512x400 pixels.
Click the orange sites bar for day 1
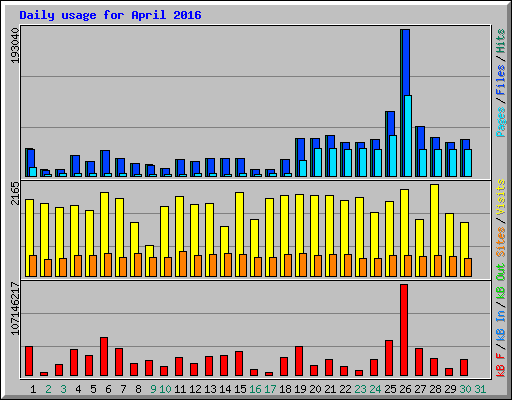click(33, 266)
